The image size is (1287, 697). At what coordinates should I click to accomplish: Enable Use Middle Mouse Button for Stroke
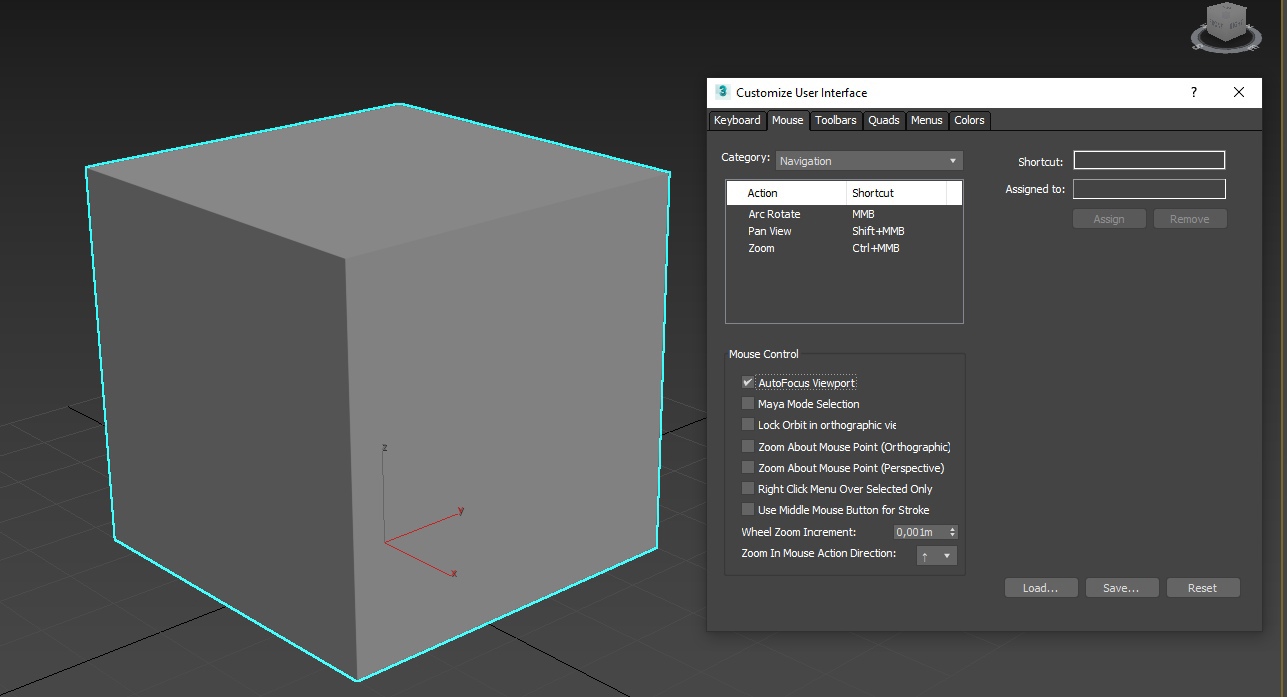(748, 509)
